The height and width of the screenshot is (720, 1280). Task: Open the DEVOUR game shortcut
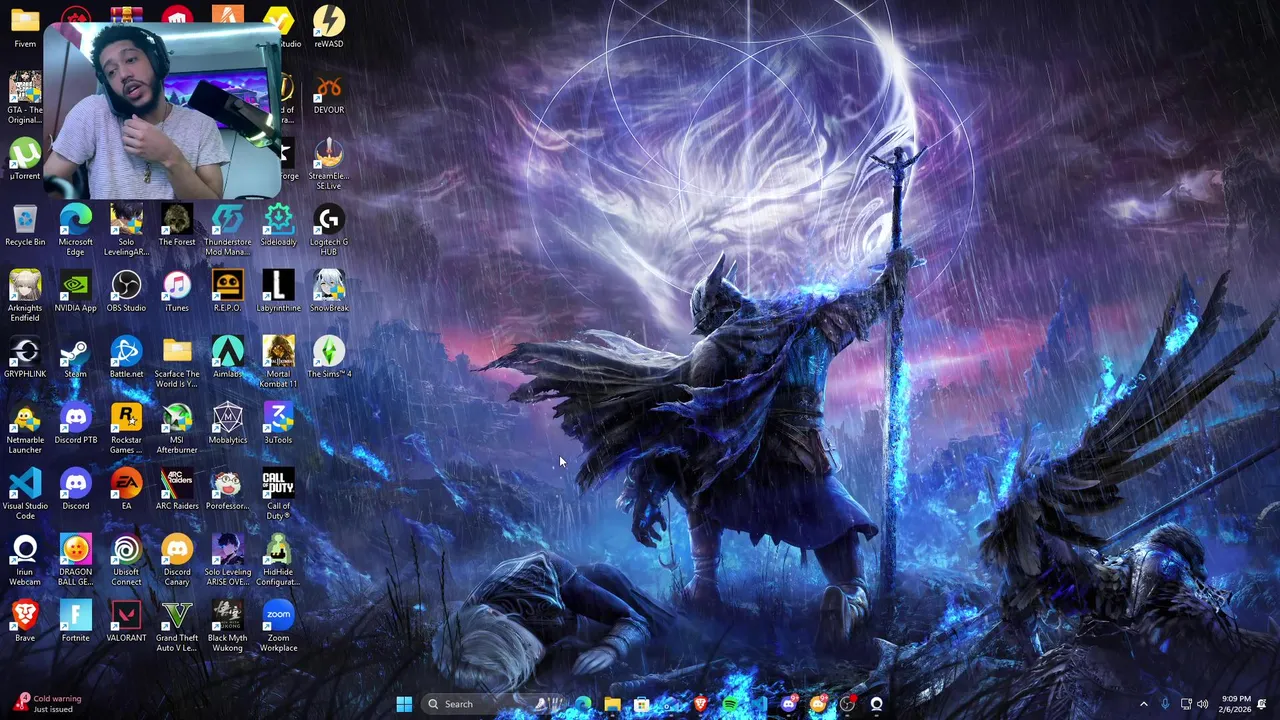[329, 93]
